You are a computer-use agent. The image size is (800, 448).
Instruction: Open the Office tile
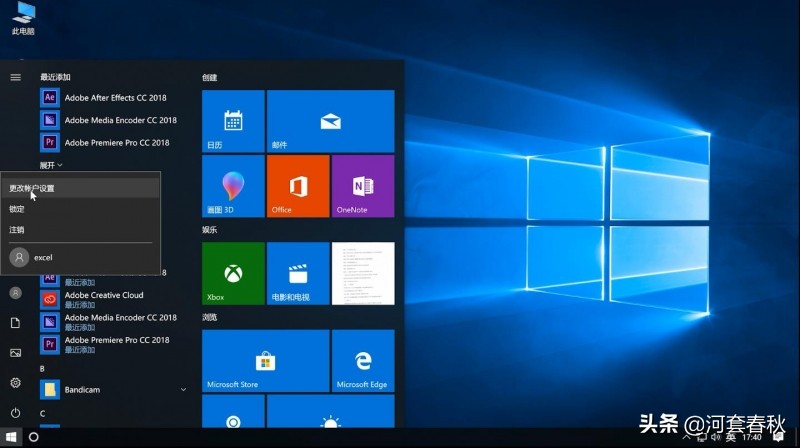pyautogui.click(x=298, y=186)
